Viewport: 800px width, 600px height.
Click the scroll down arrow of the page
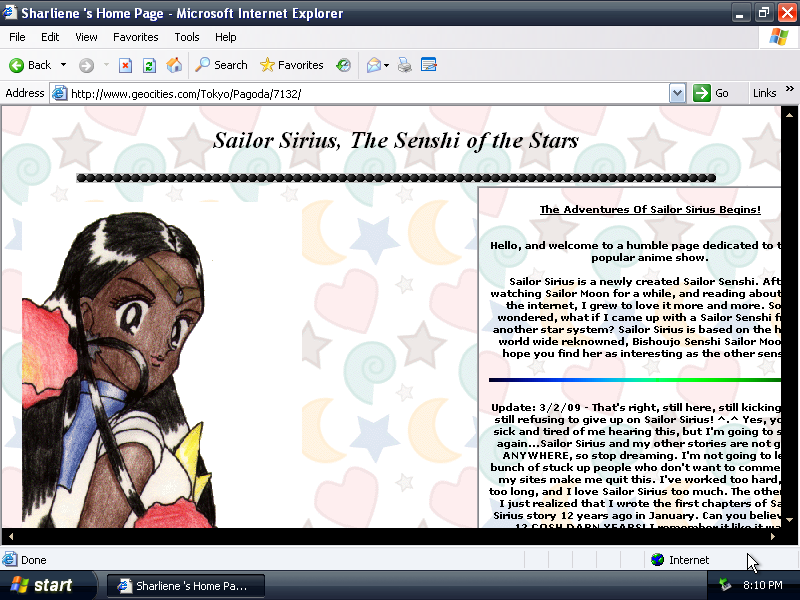pos(789,520)
